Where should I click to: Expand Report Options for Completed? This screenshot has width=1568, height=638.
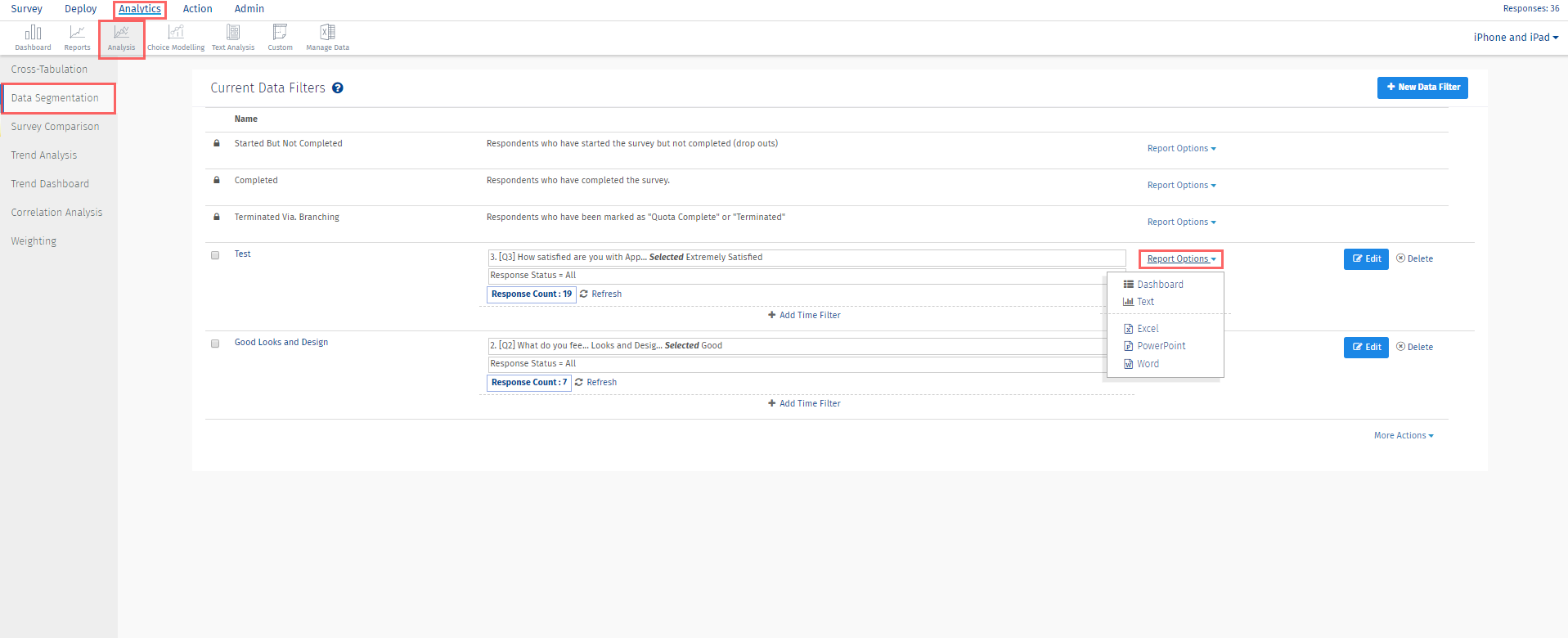pyautogui.click(x=1181, y=185)
